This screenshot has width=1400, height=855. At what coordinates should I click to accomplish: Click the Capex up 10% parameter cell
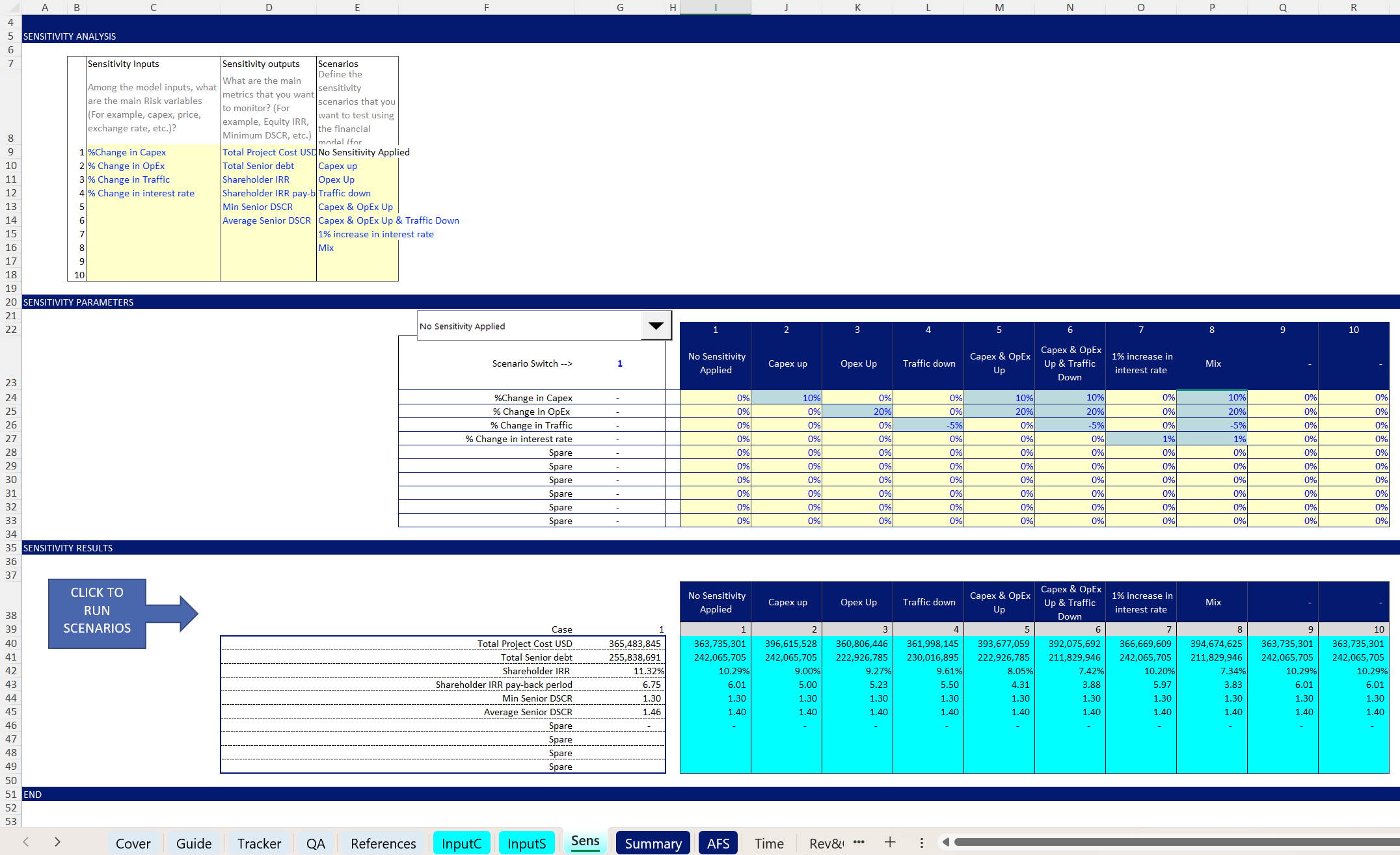(787, 397)
